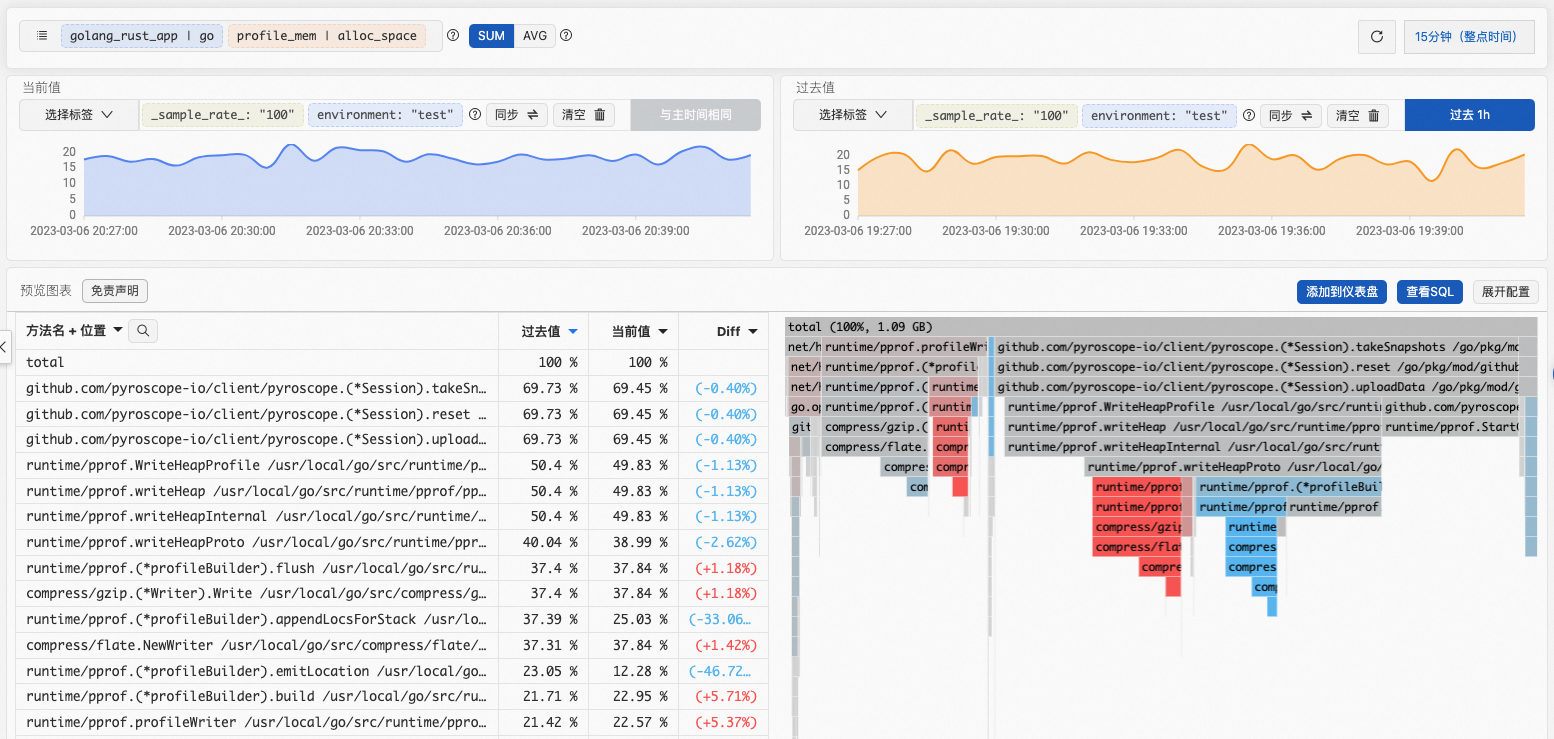Click red compress/gzip bar in the flame graph

(x=1138, y=527)
